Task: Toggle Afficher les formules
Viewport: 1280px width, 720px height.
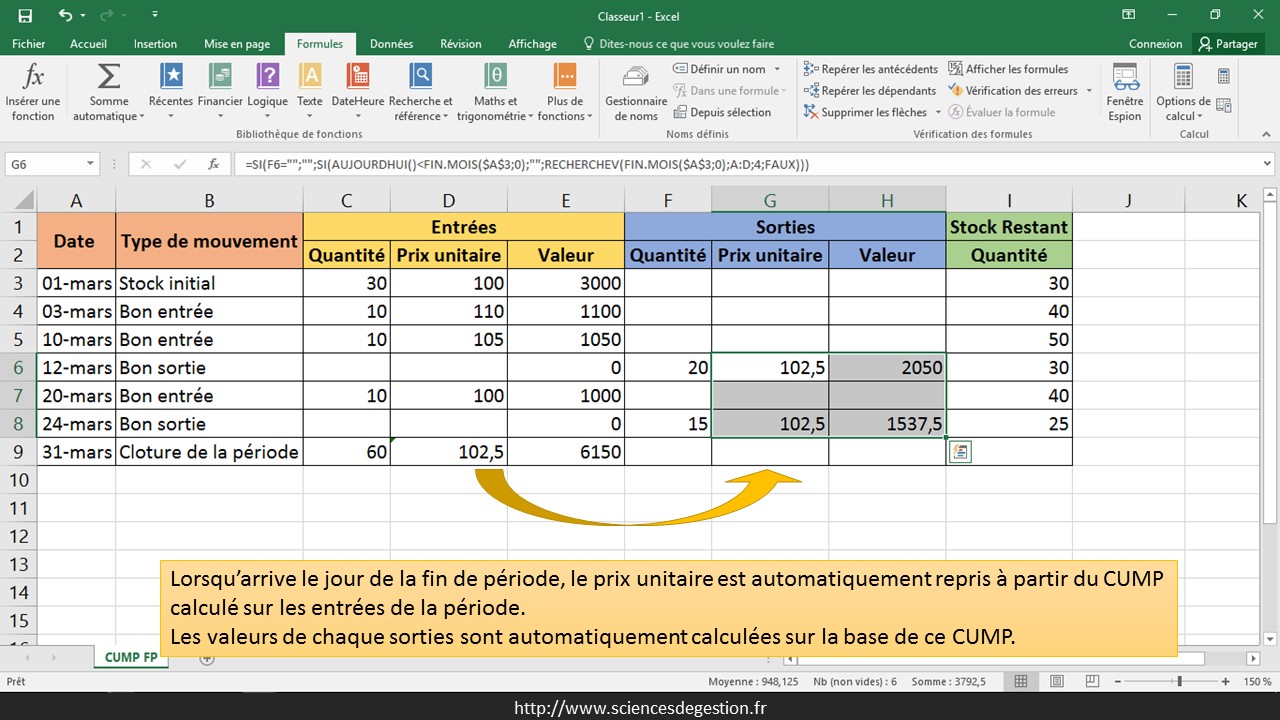Action: pos(1008,69)
